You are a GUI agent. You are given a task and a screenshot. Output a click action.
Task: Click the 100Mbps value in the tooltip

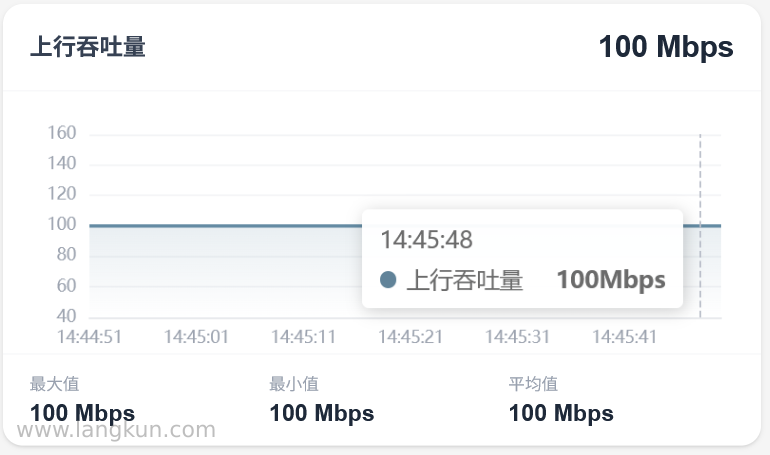(611, 280)
